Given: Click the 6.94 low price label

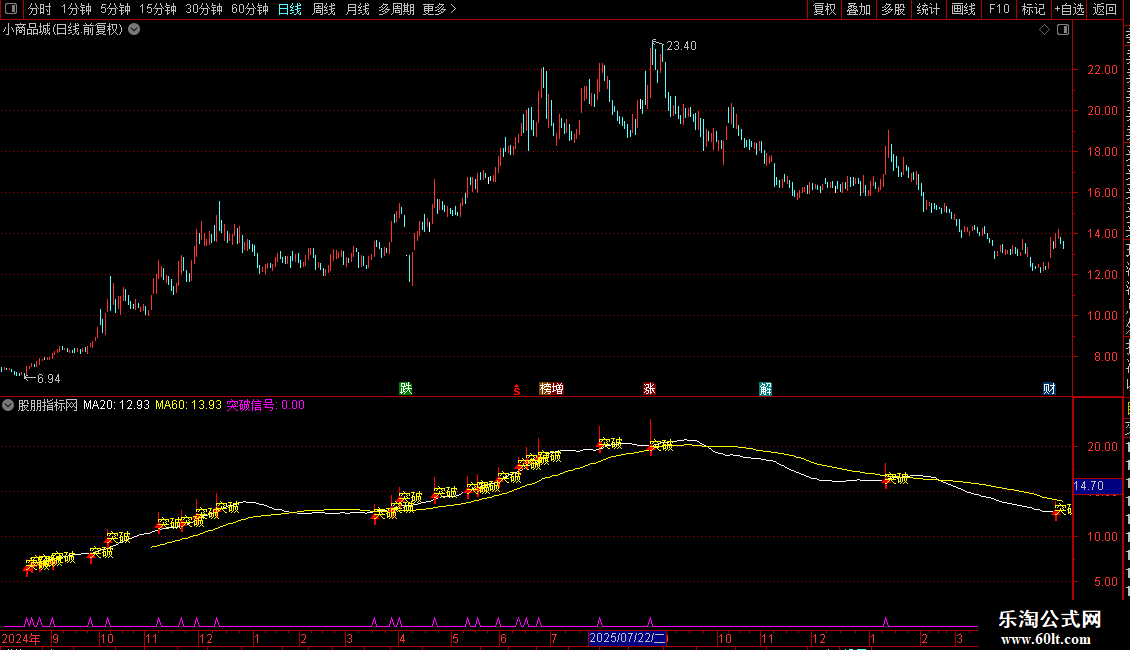Looking at the screenshot, I should pos(48,379).
